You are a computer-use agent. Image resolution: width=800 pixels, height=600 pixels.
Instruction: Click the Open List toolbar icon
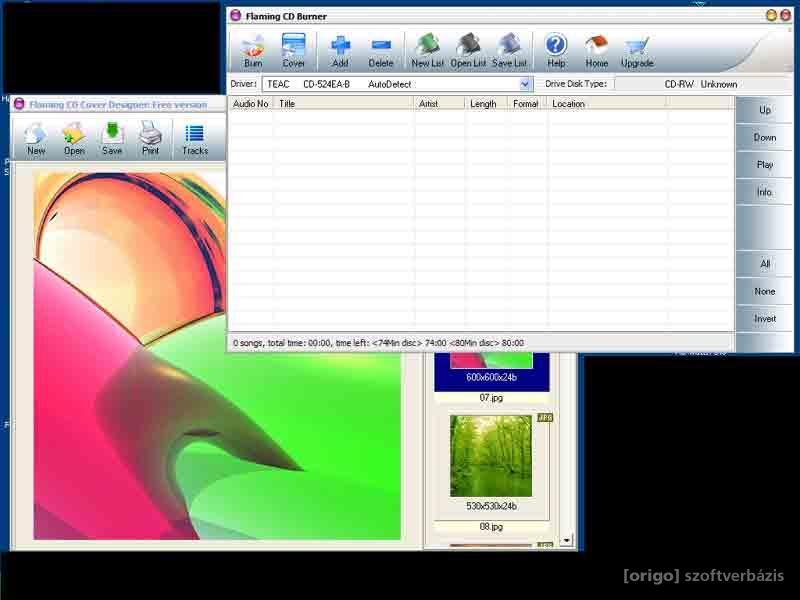tap(468, 51)
